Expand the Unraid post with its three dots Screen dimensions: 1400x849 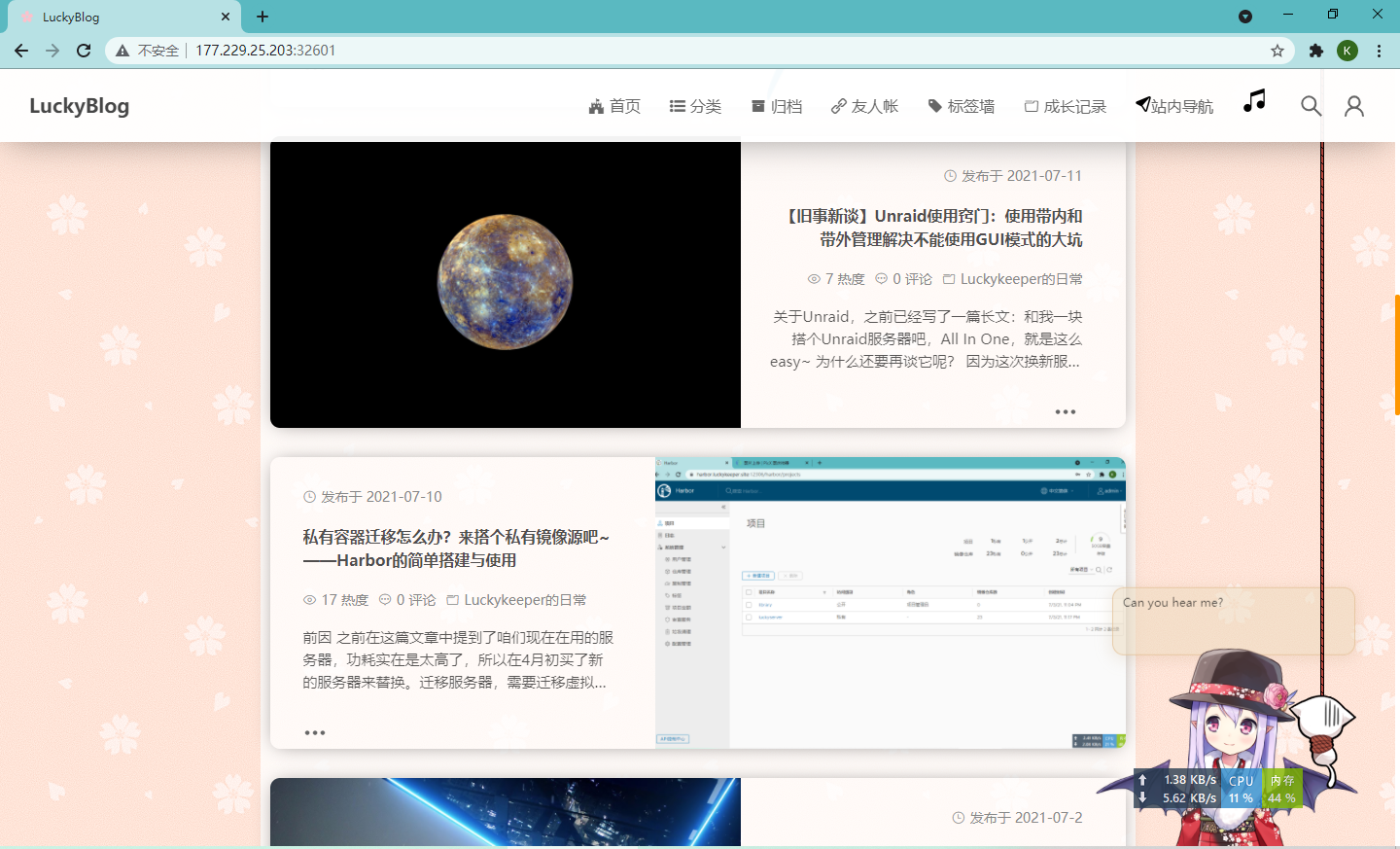click(1066, 412)
